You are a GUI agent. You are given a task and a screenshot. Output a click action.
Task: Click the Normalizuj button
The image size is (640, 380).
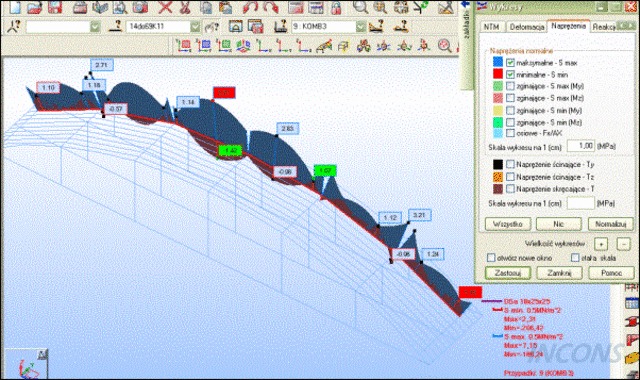[611, 224]
